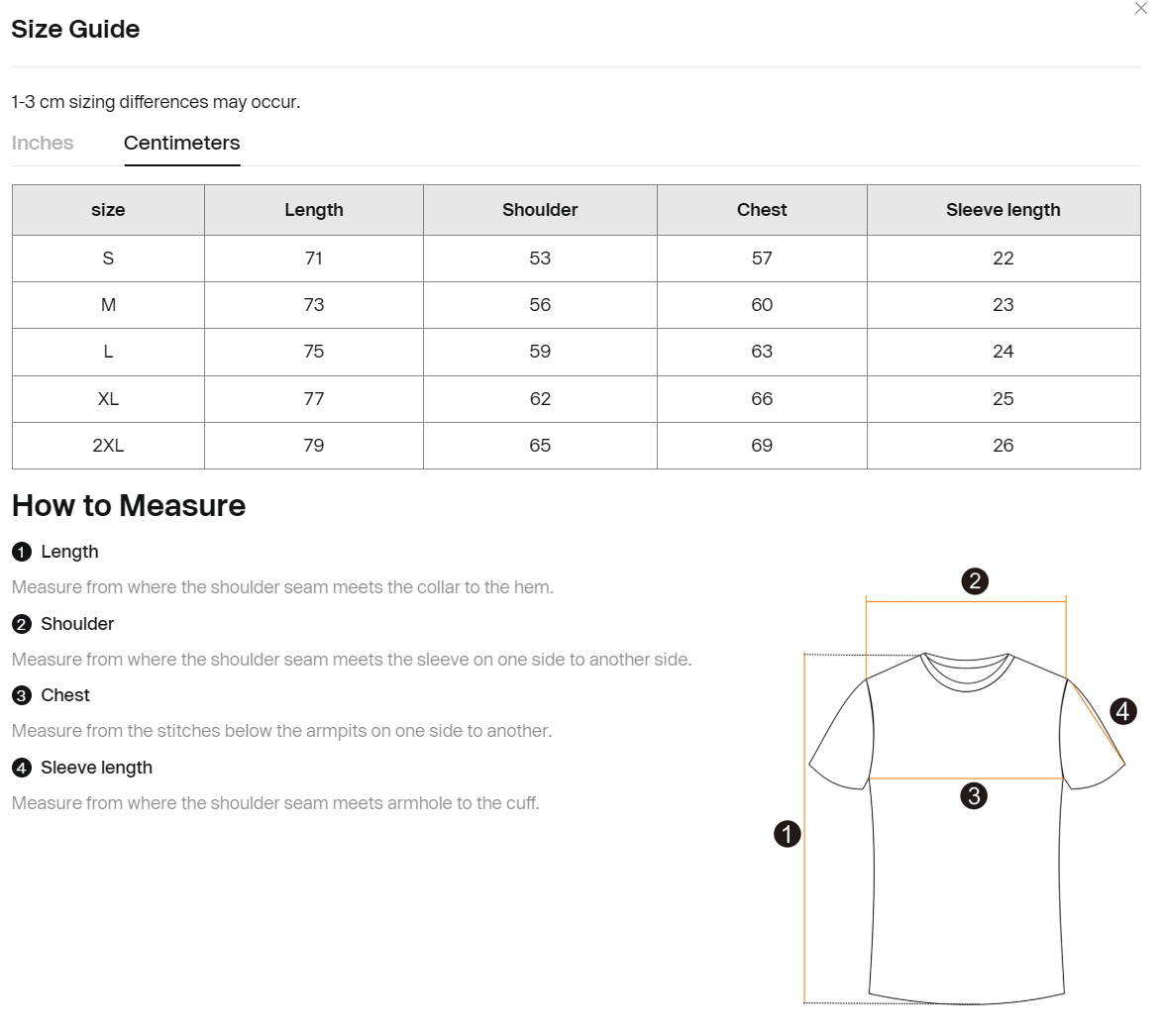Close the Size Guide dialog

coord(1140,9)
